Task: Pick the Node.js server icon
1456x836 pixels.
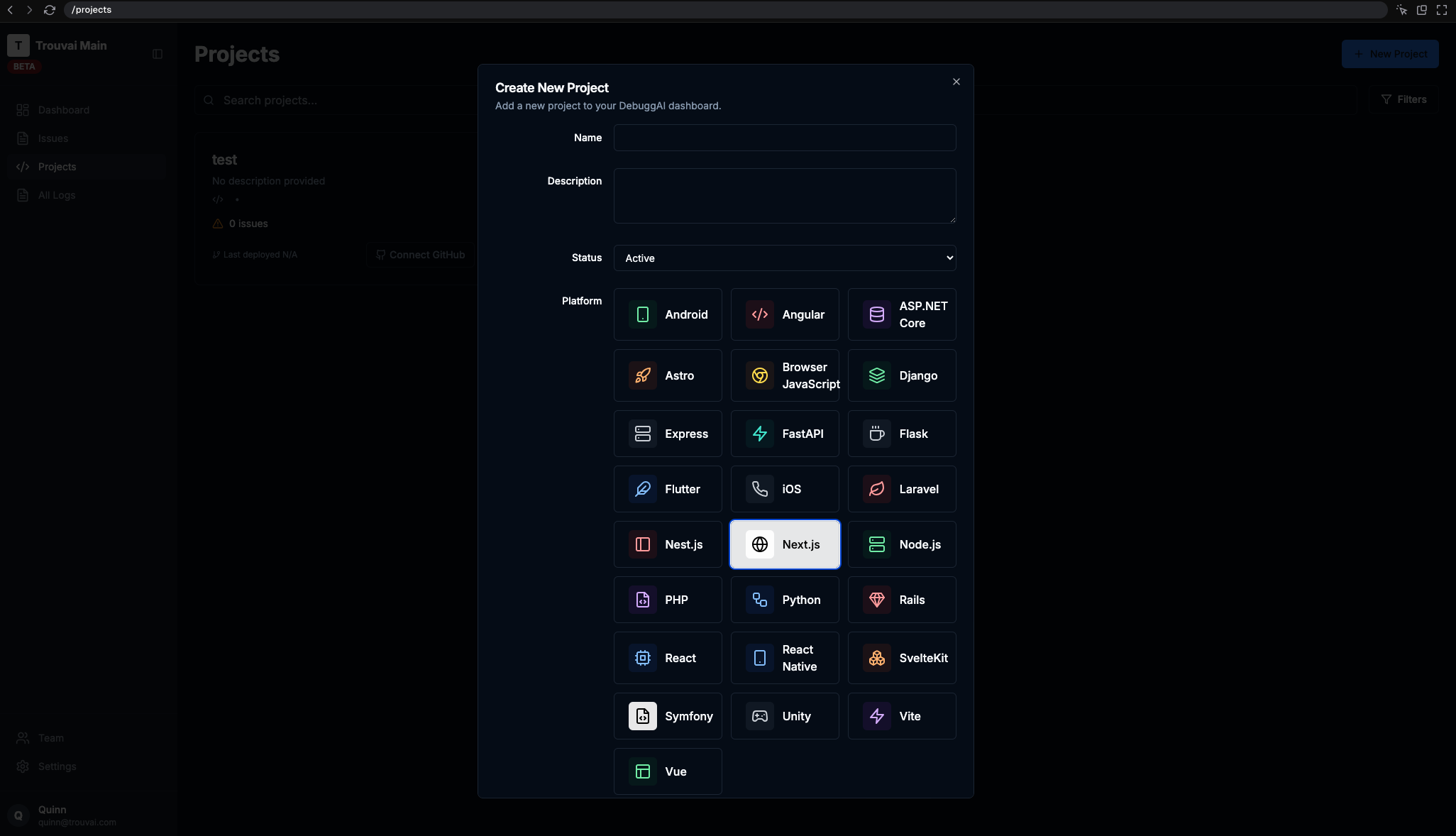Action: coord(876,544)
